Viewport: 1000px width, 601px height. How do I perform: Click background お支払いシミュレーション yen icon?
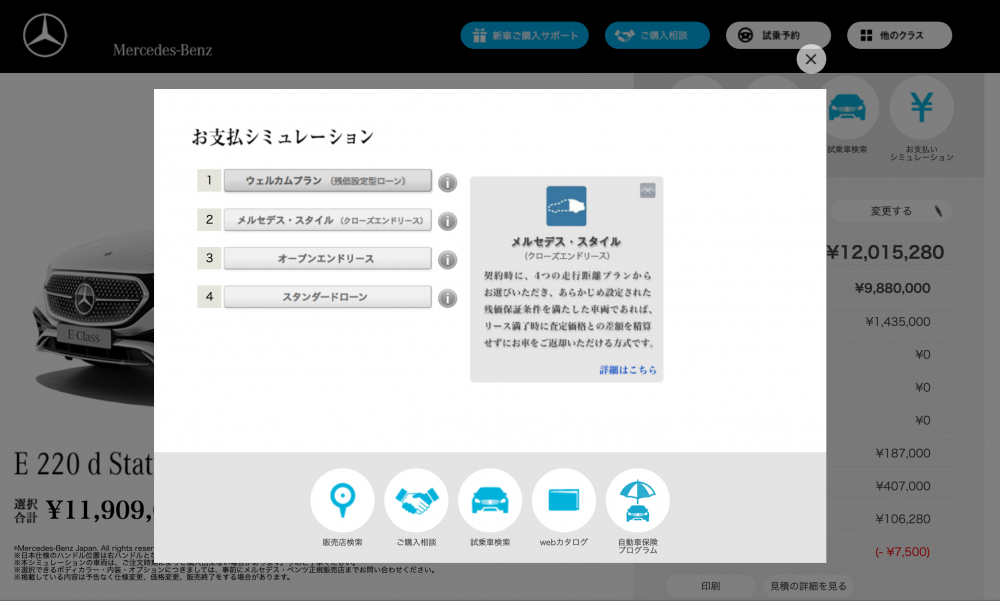point(922,107)
